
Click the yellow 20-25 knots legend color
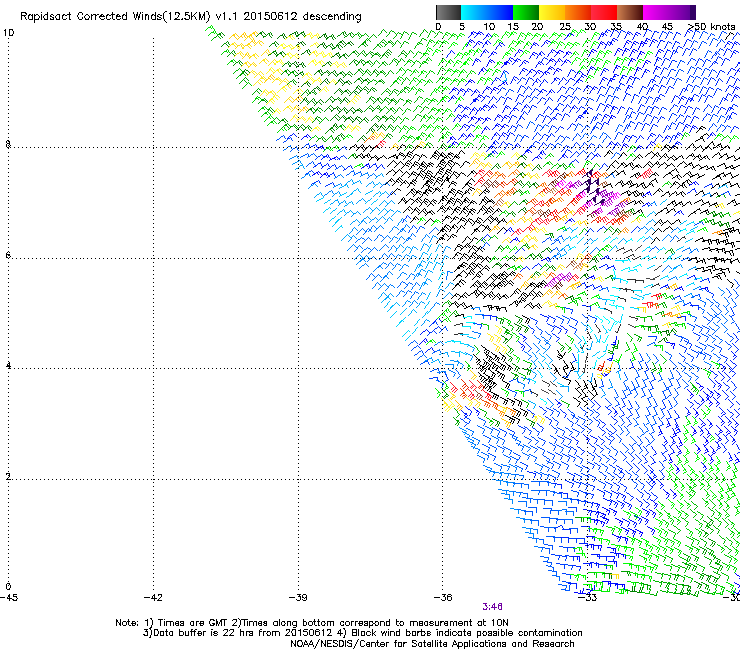[552, 12]
